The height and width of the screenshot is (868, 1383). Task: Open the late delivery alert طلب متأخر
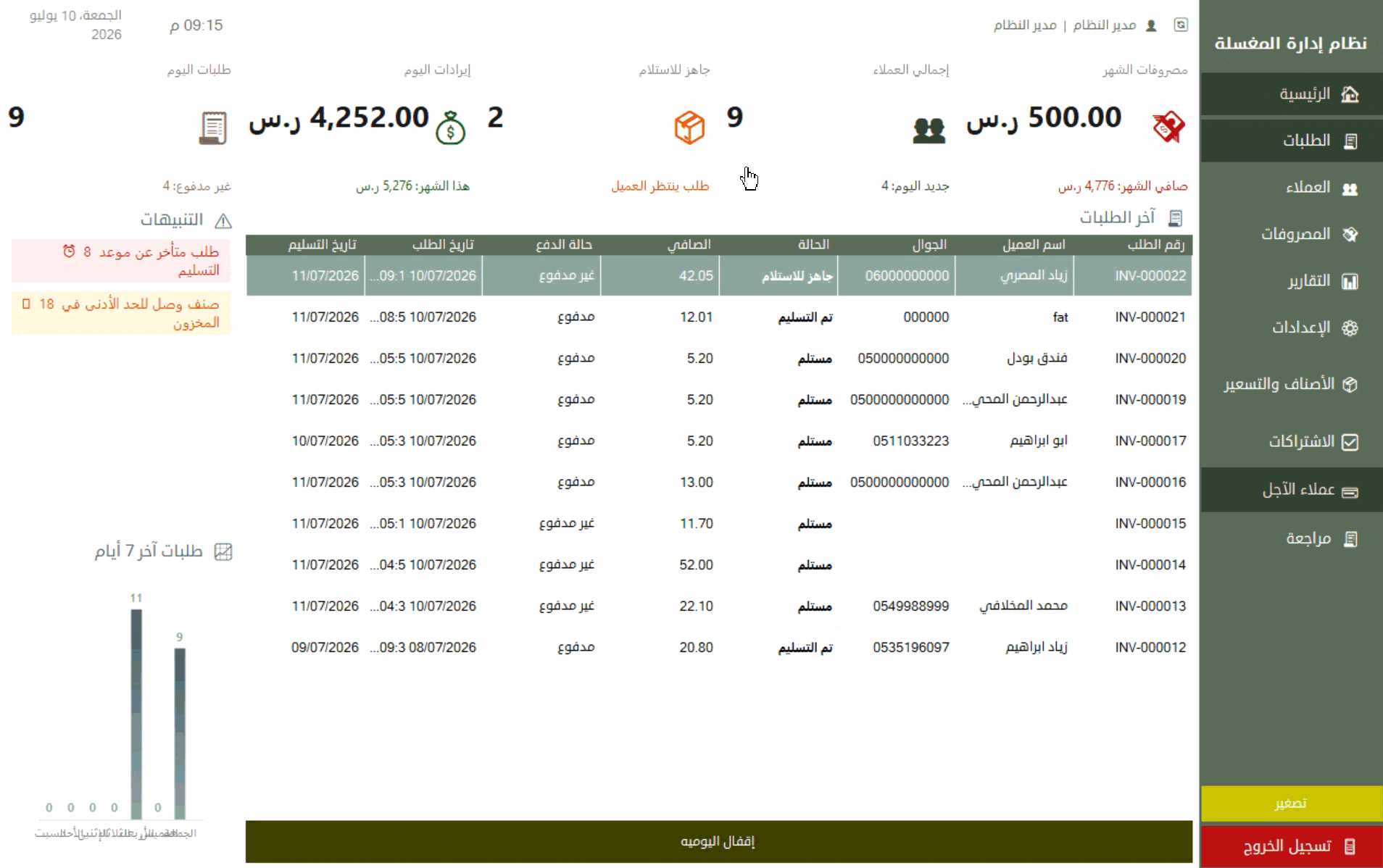click(121, 261)
